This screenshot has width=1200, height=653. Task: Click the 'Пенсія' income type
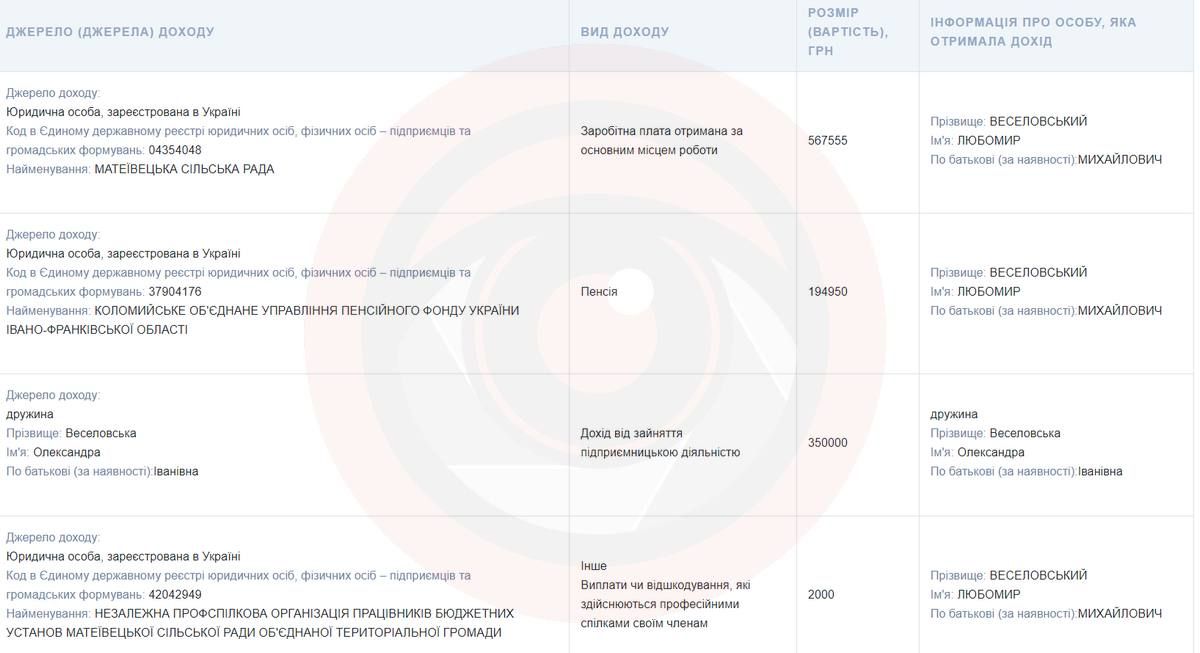click(599, 292)
